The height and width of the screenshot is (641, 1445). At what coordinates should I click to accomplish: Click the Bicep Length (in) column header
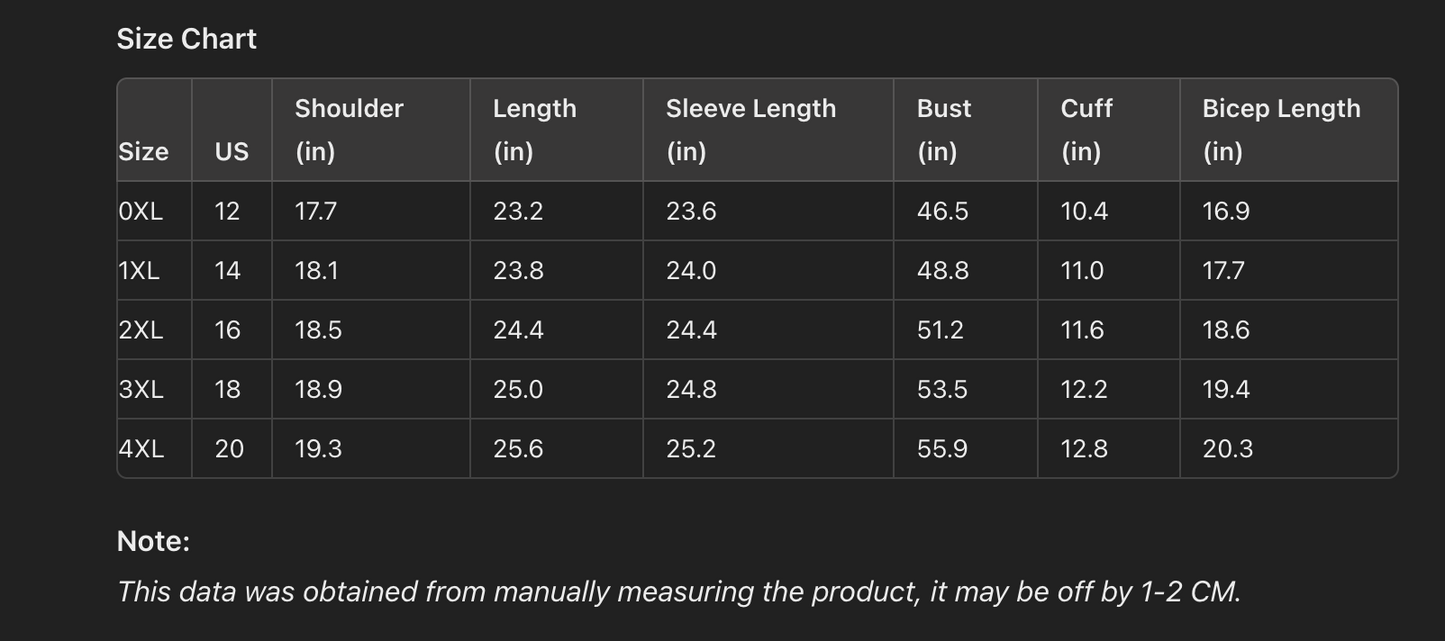coord(1280,129)
